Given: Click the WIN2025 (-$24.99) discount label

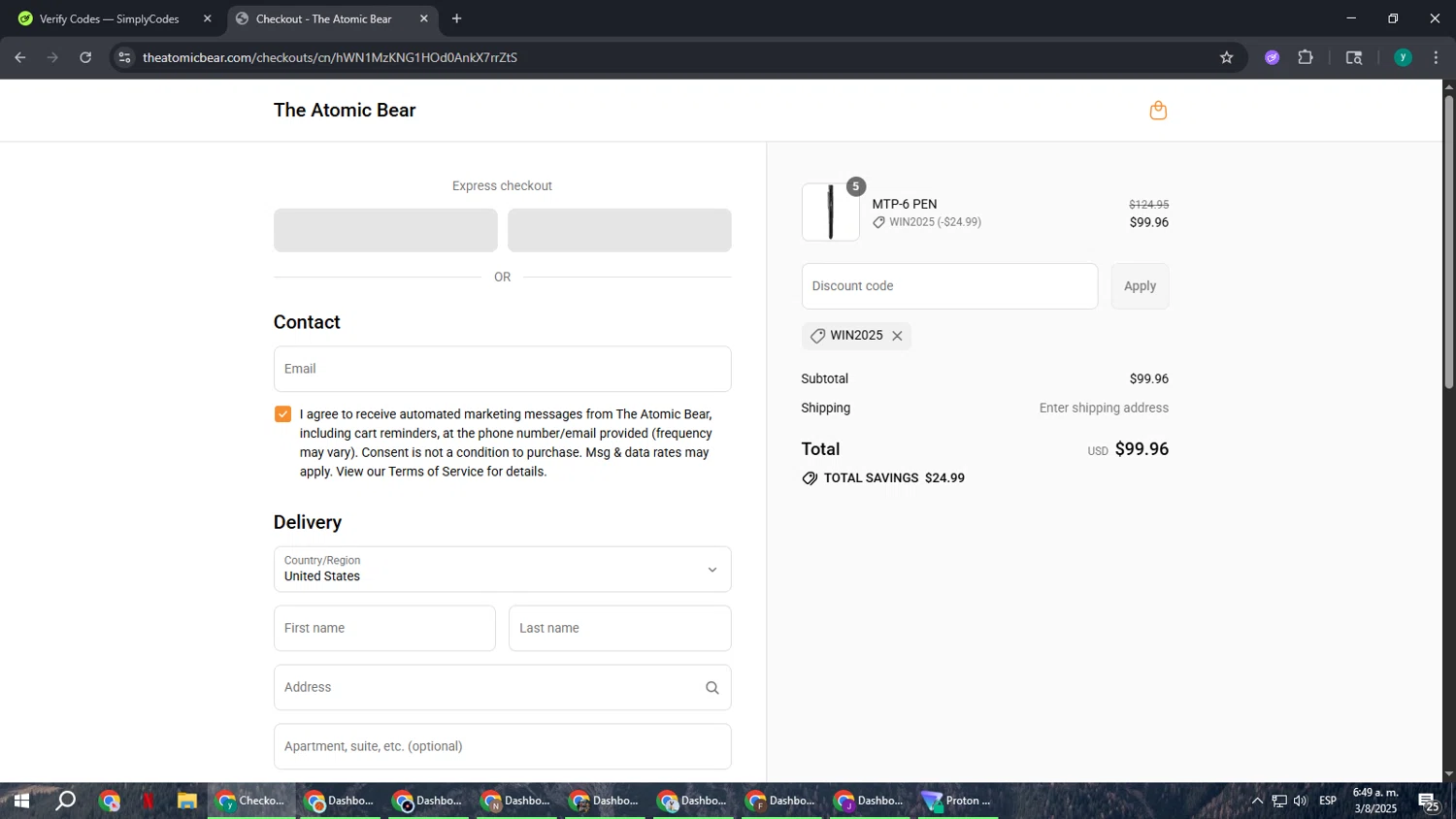Looking at the screenshot, I should [x=935, y=222].
